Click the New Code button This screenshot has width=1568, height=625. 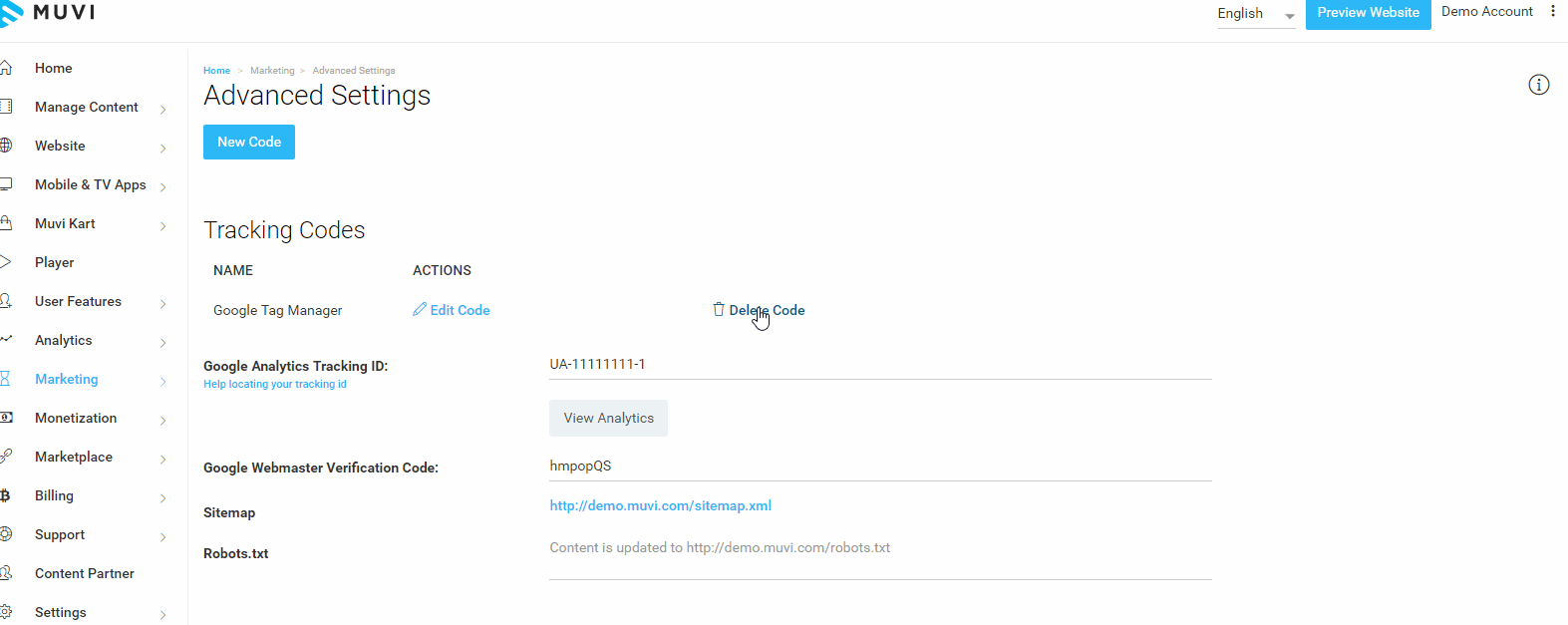pyautogui.click(x=249, y=142)
